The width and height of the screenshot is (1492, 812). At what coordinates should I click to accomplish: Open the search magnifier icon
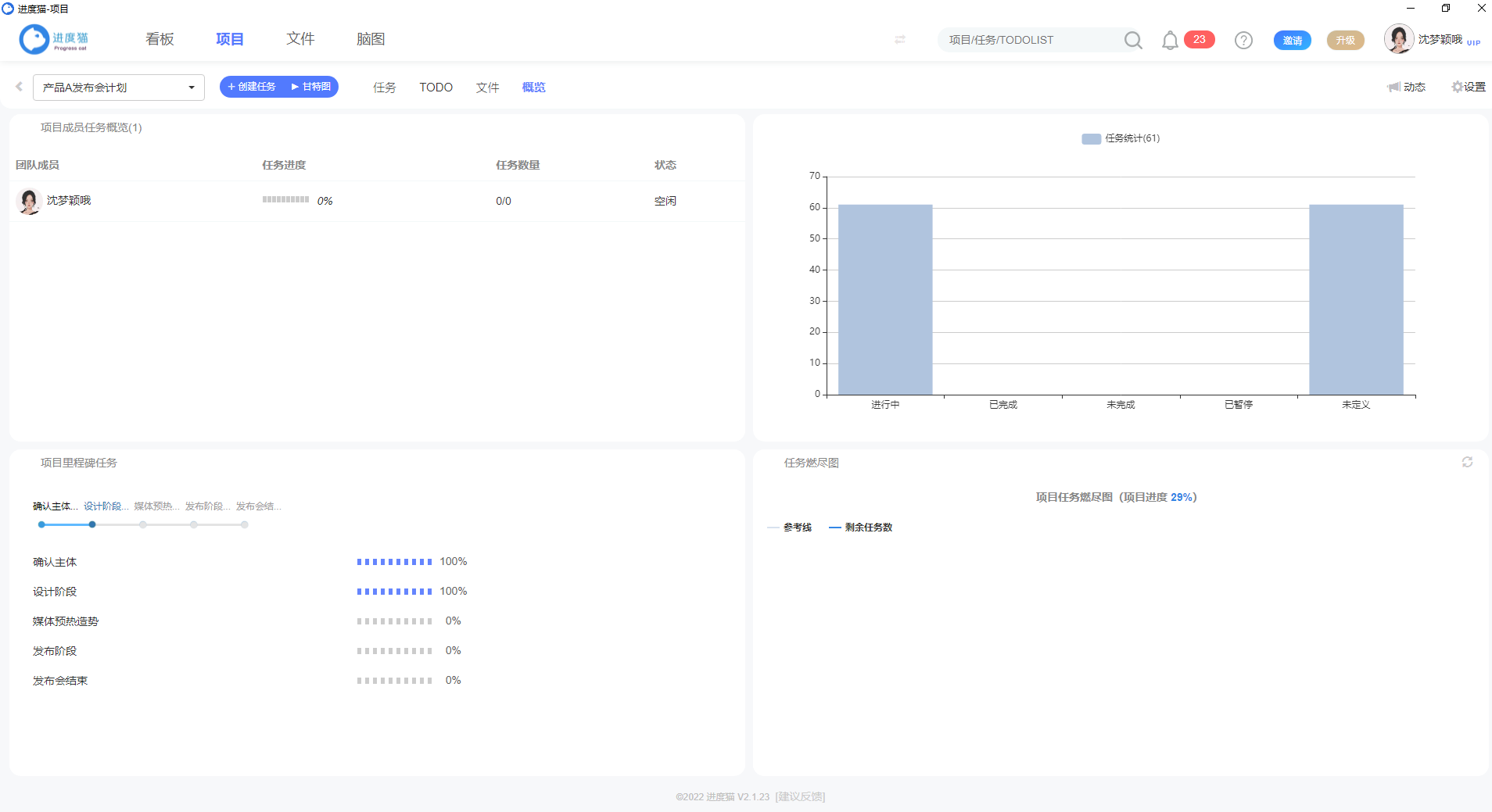coord(1132,40)
